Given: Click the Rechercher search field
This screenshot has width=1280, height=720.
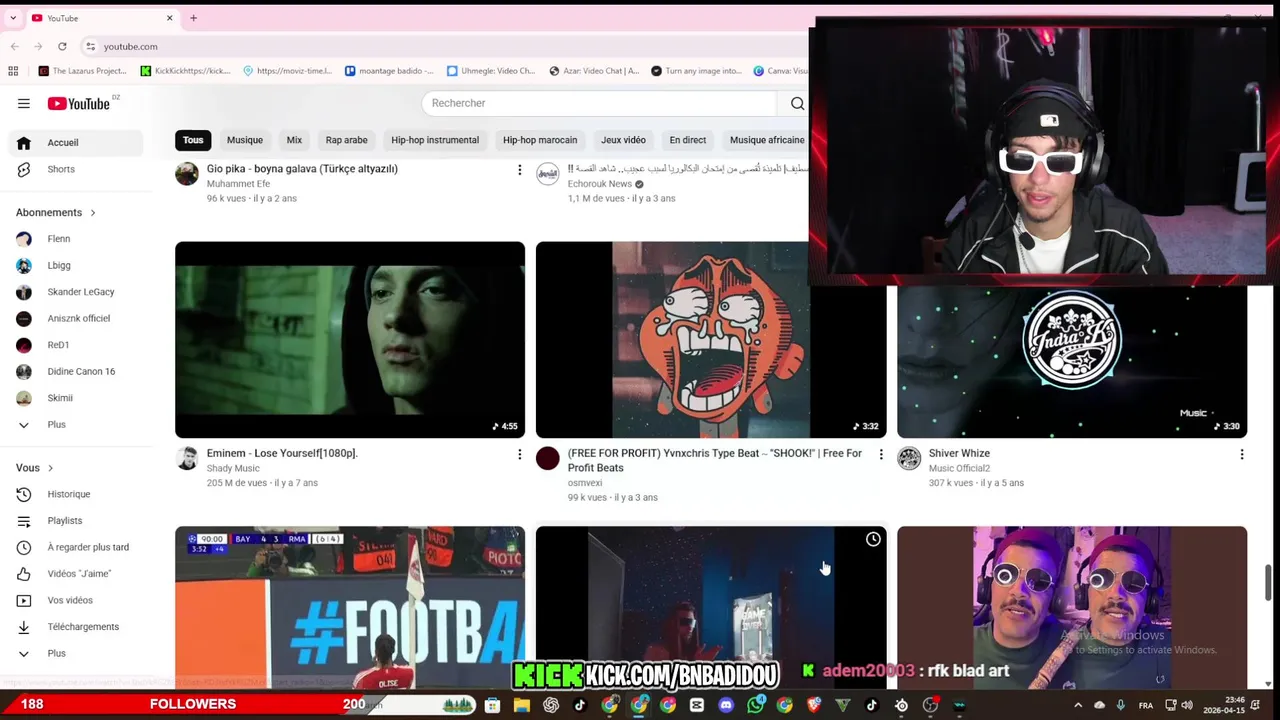Looking at the screenshot, I should pyautogui.click(x=599, y=103).
